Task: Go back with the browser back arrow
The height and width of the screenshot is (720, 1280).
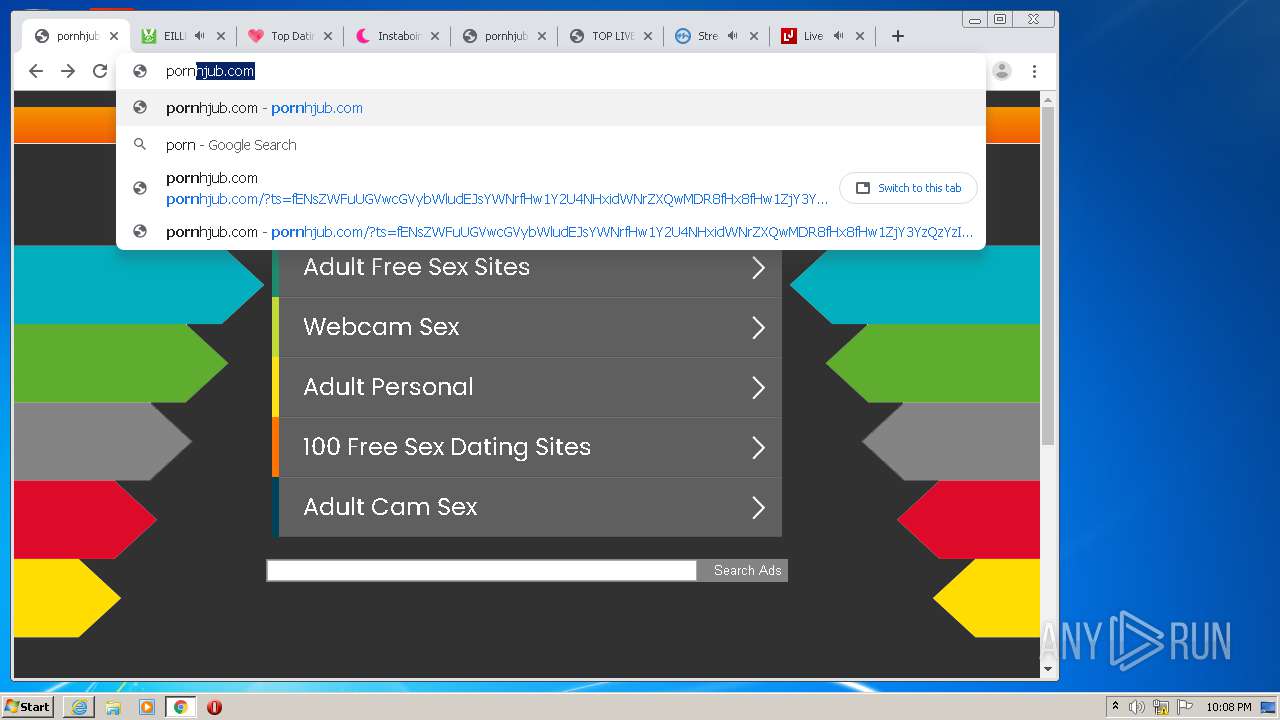Action: click(x=36, y=71)
